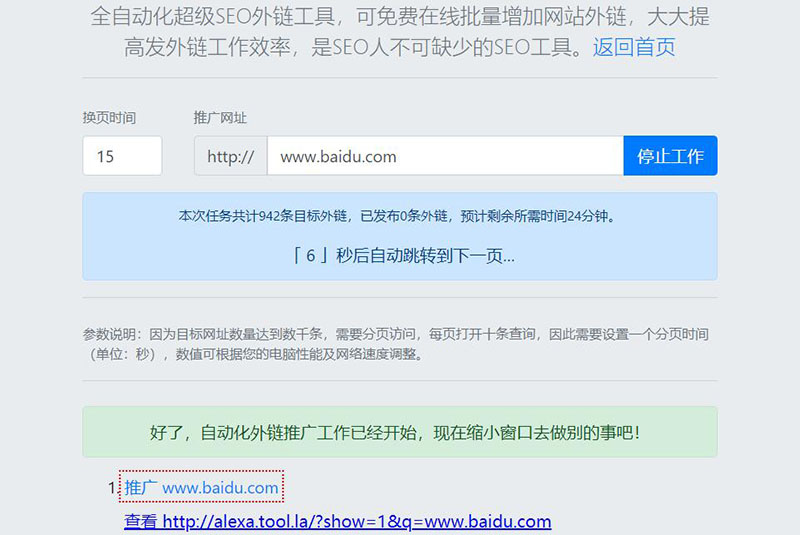
Task: Open the 推广 www.baidu.com link
Action: (201, 488)
